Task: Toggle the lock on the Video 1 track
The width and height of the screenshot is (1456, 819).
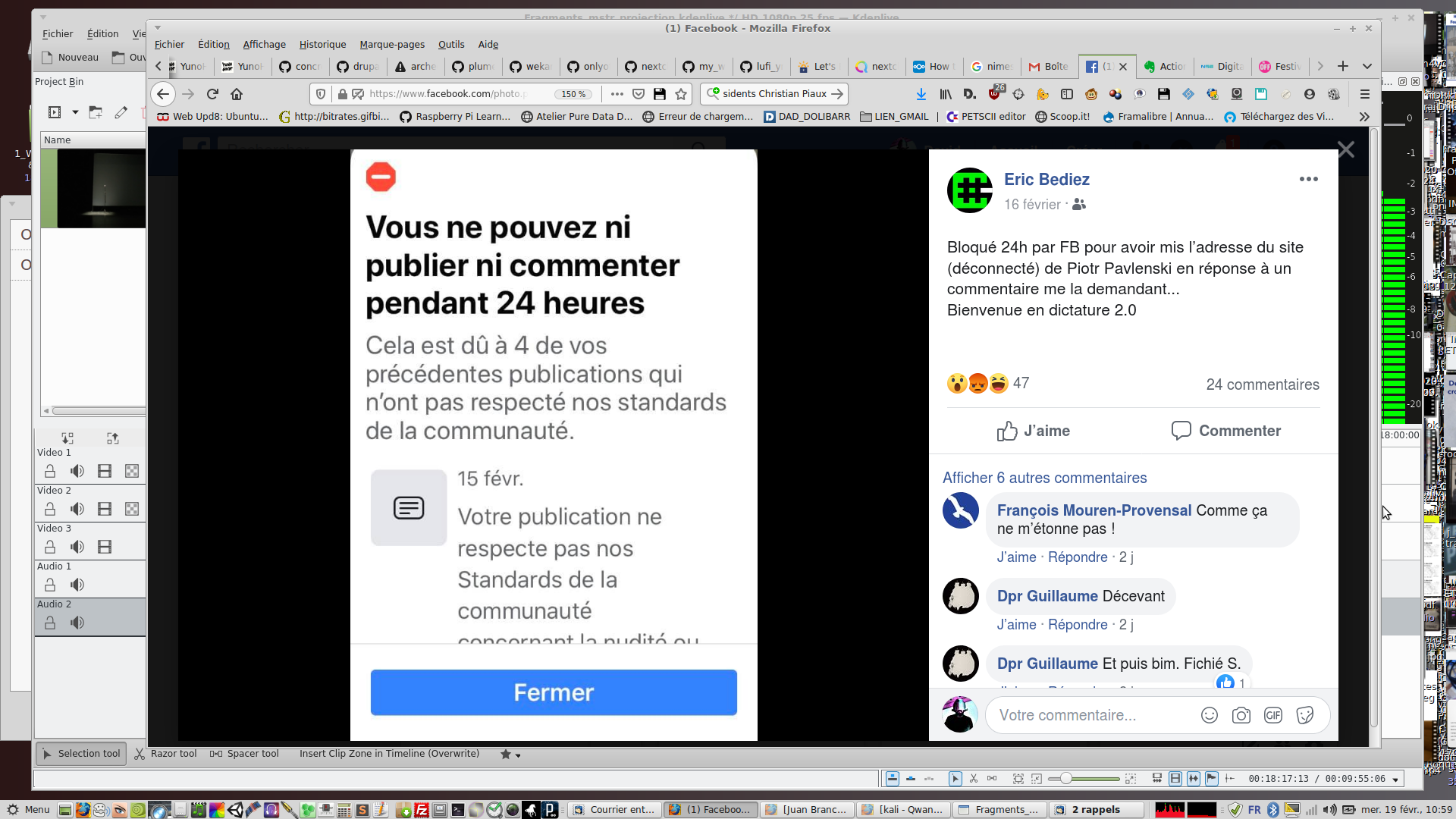Action: click(50, 471)
